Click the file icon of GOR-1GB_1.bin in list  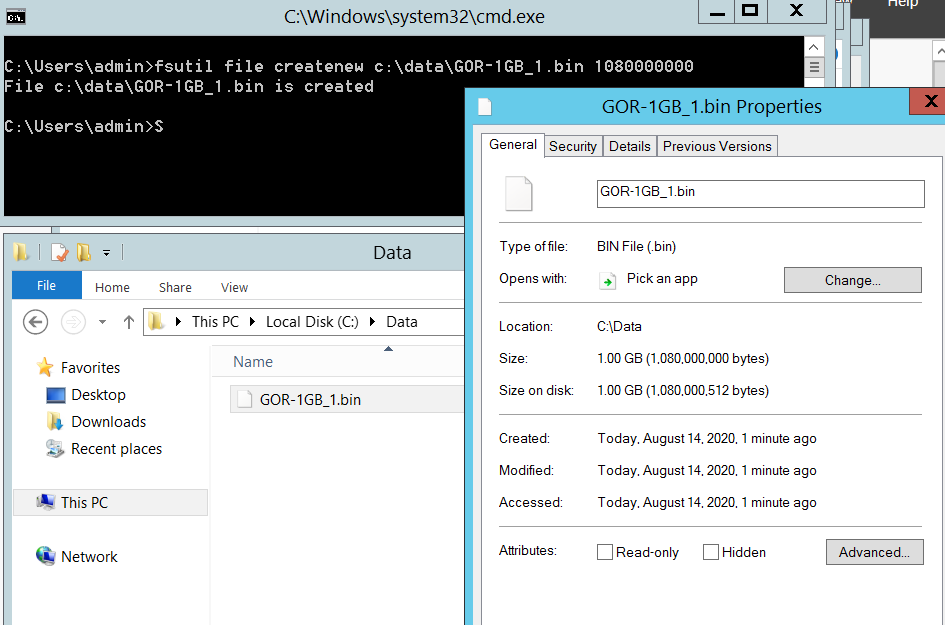(244, 400)
